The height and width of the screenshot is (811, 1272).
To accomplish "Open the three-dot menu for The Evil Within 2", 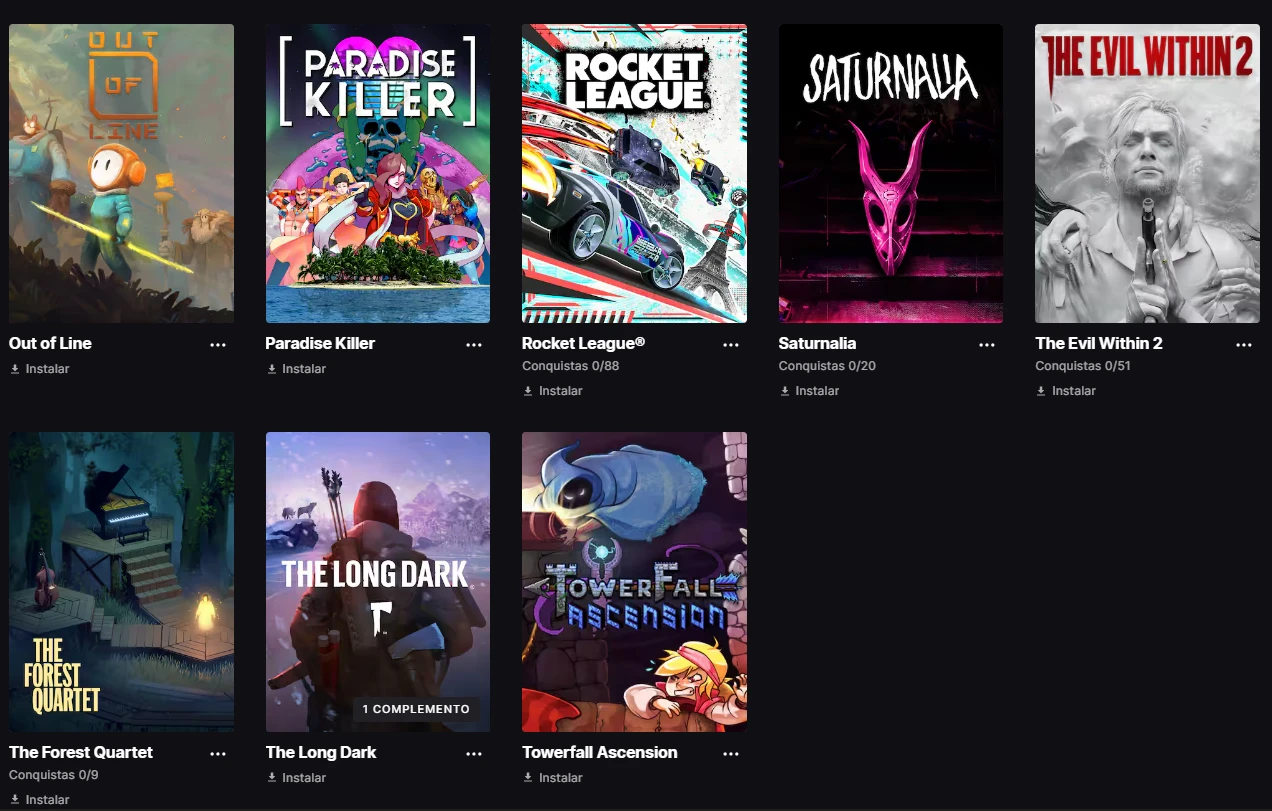I will click(x=1244, y=344).
